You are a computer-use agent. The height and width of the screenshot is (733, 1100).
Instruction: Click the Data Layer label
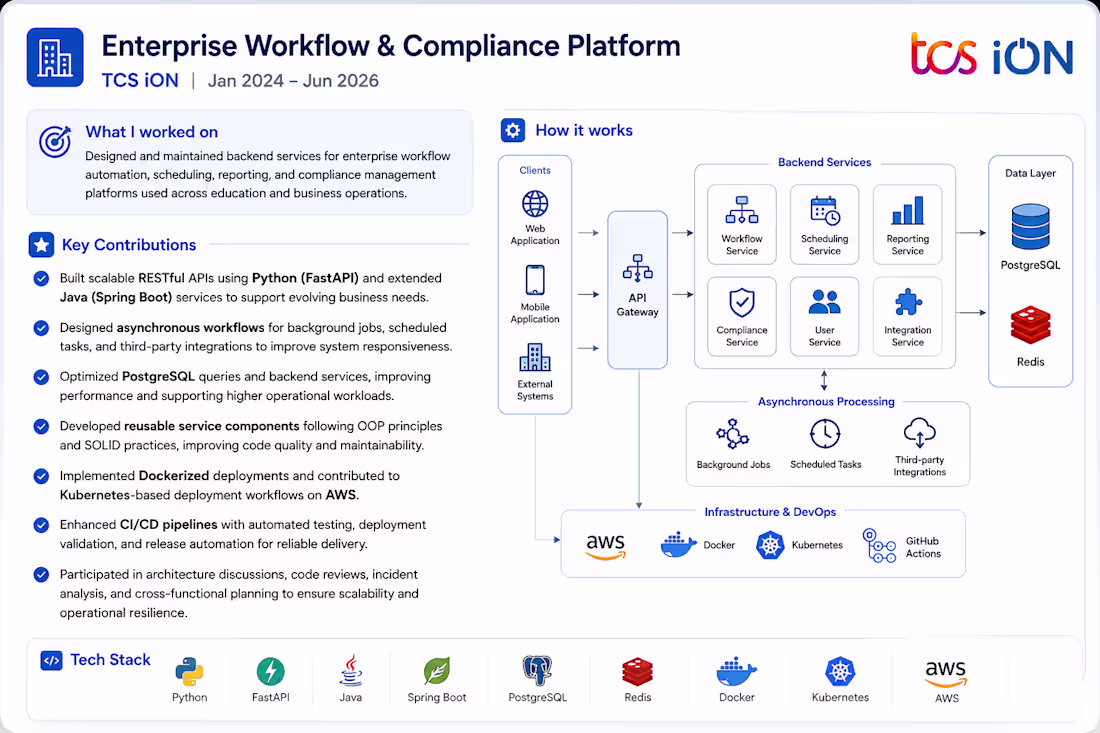coord(1030,173)
